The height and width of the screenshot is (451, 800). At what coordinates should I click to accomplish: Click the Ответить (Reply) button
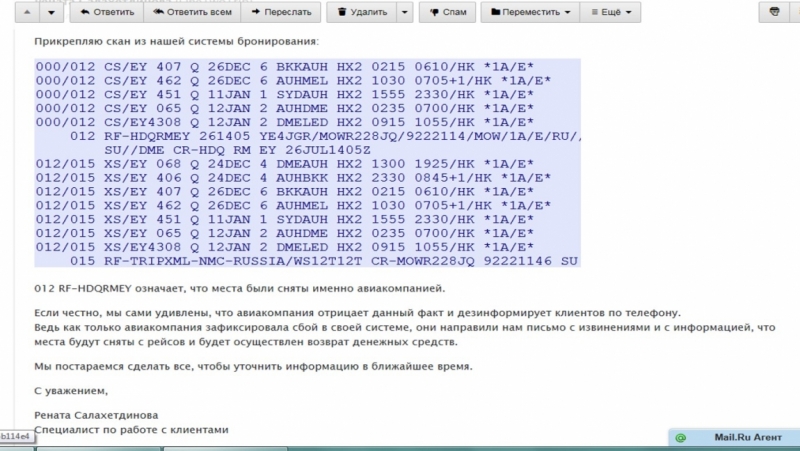pyautogui.click(x=107, y=13)
